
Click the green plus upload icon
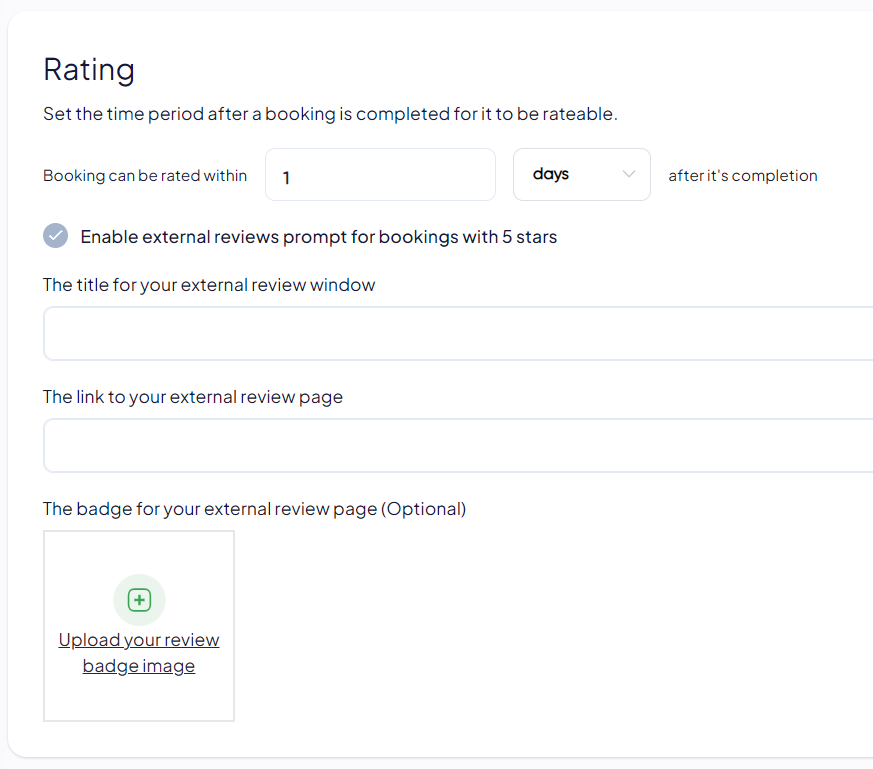point(139,600)
